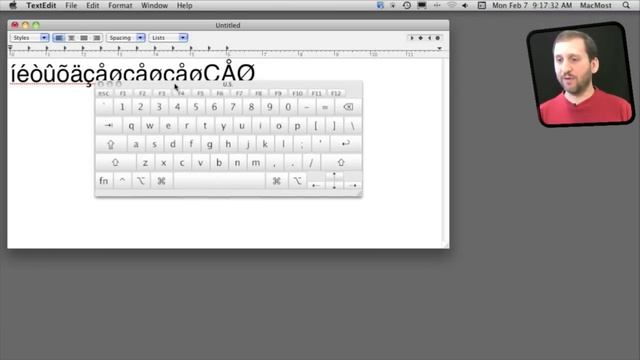640x360 pixels.
Task: Click the space bar on Keyboard Viewer
Action: coord(219,181)
